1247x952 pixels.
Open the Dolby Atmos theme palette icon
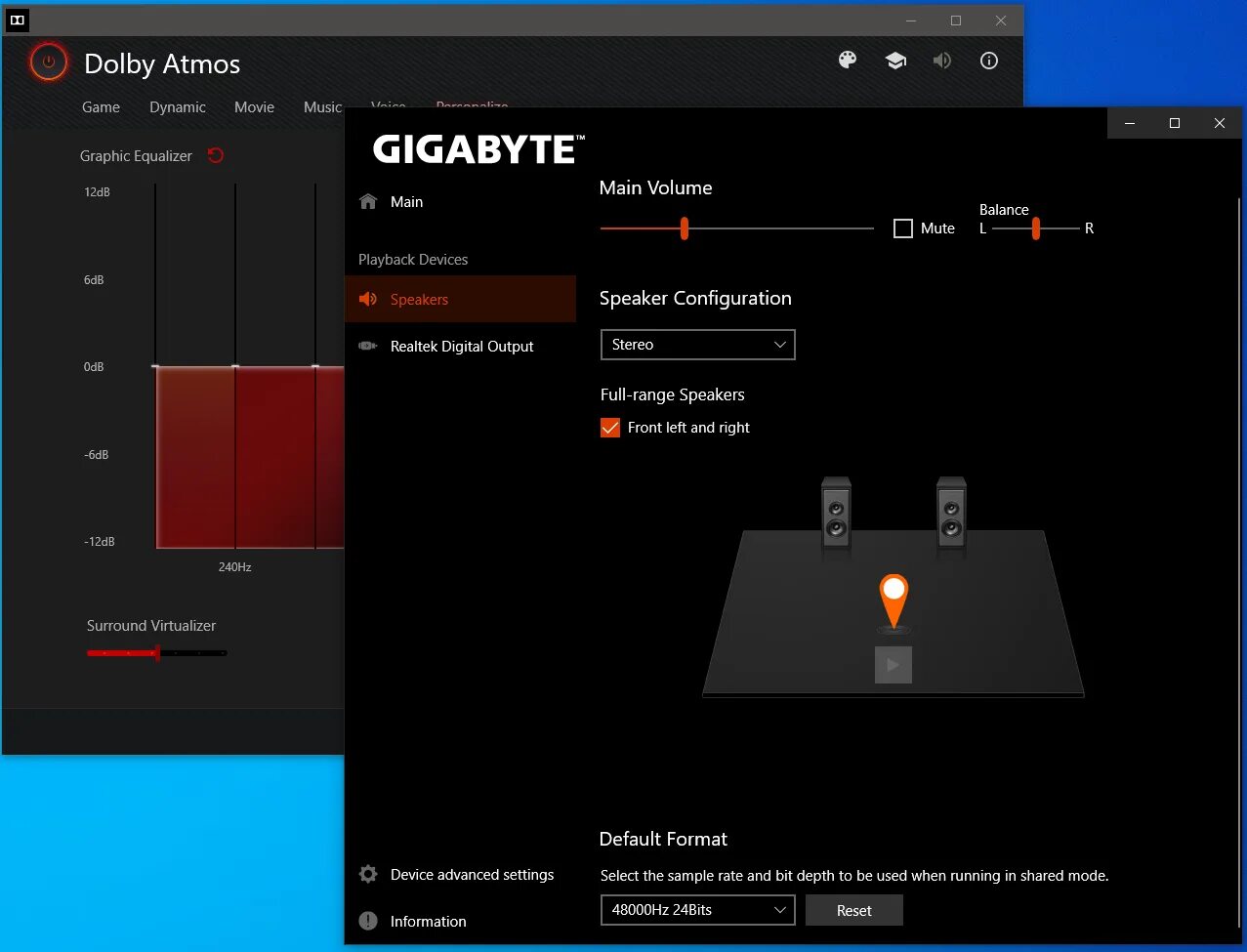click(848, 61)
